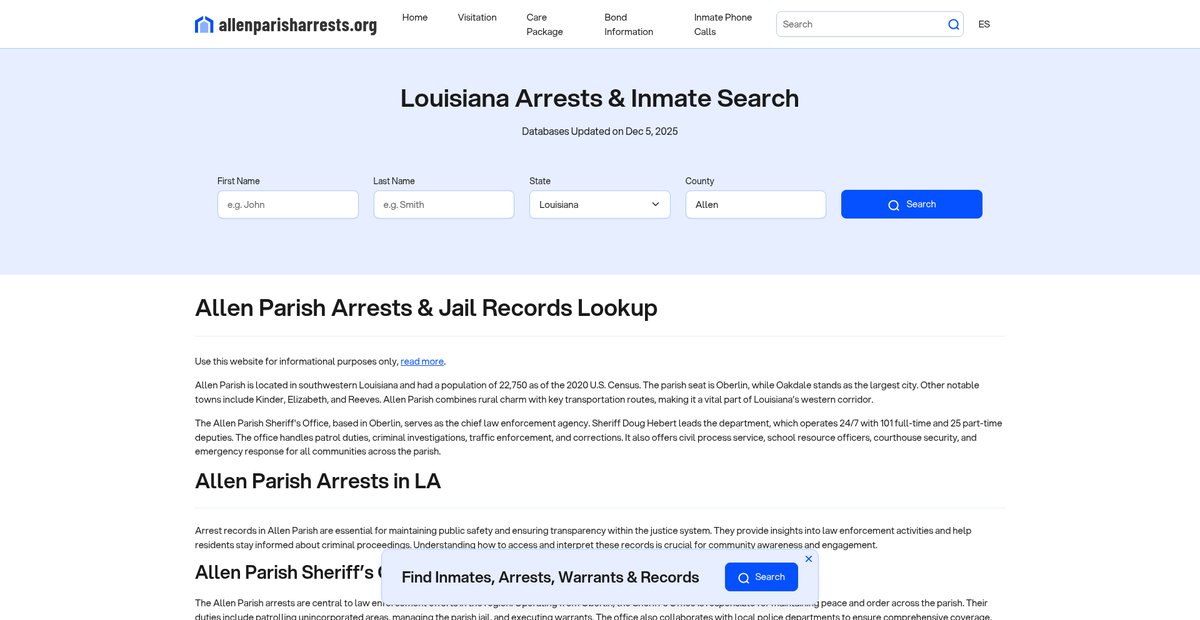Open the Bond Information menu item
1200x620 pixels.
click(629, 24)
